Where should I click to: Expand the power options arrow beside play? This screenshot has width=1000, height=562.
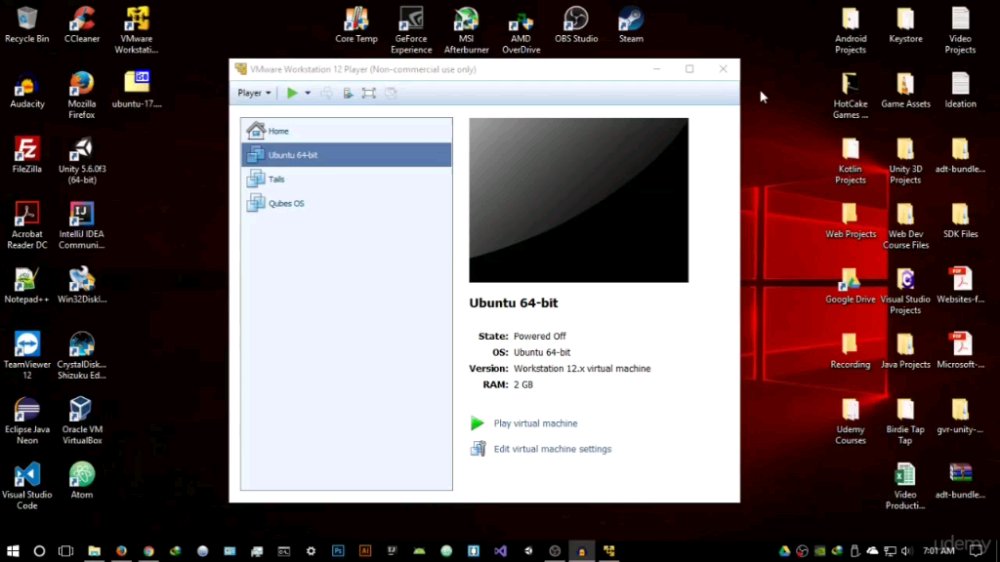click(x=307, y=93)
